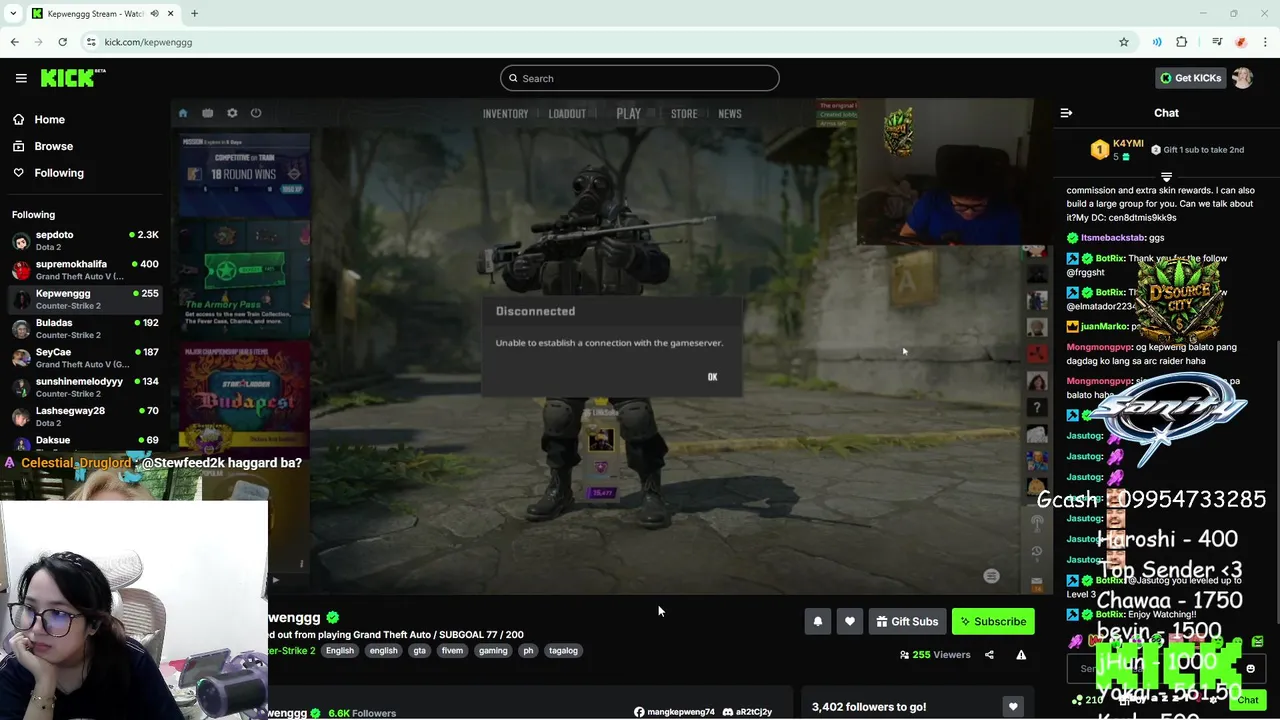Bookmark this page with star icon

pos(1124,42)
